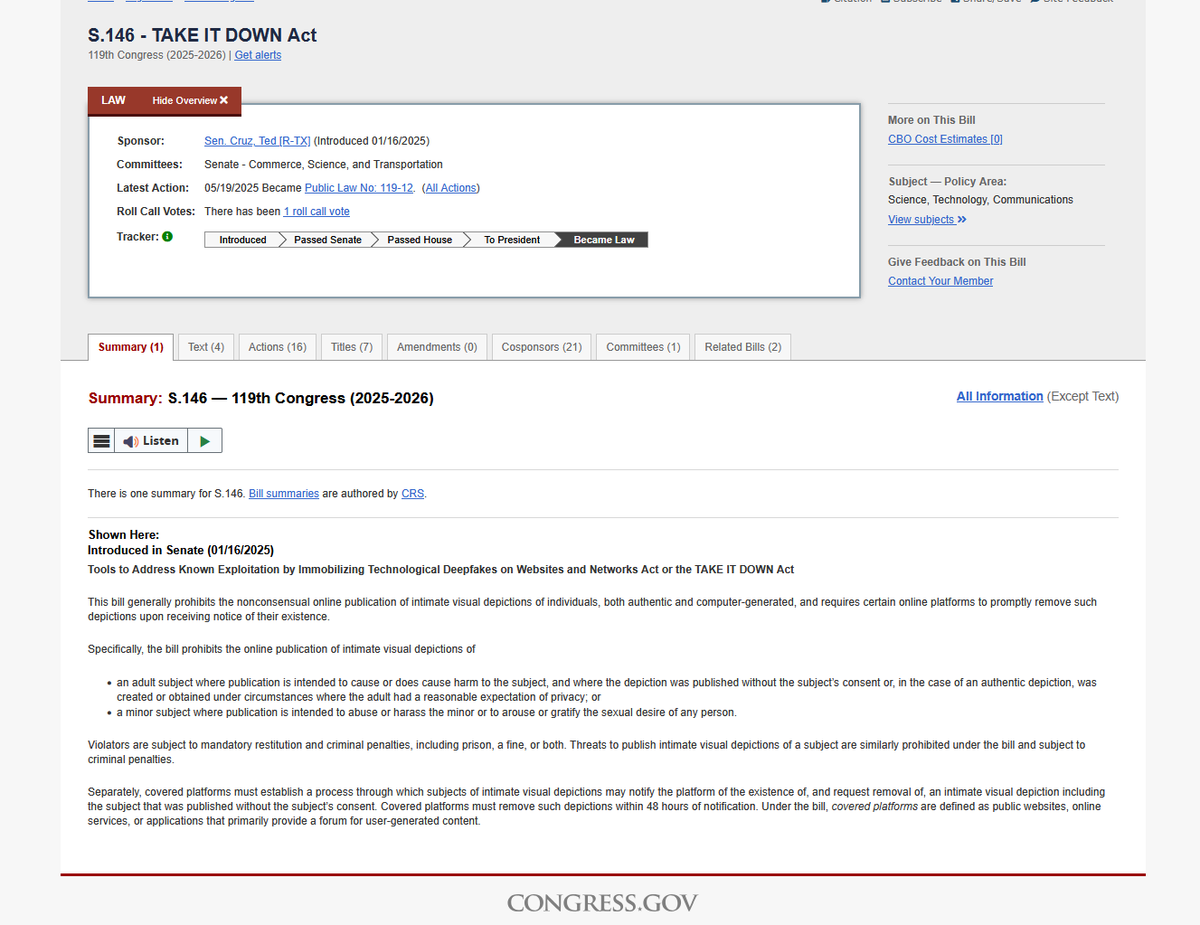This screenshot has width=1200, height=925.
Task: Open sponsor Sen. Cruz, Ted [R-TX] link
Action: (x=257, y=141)
